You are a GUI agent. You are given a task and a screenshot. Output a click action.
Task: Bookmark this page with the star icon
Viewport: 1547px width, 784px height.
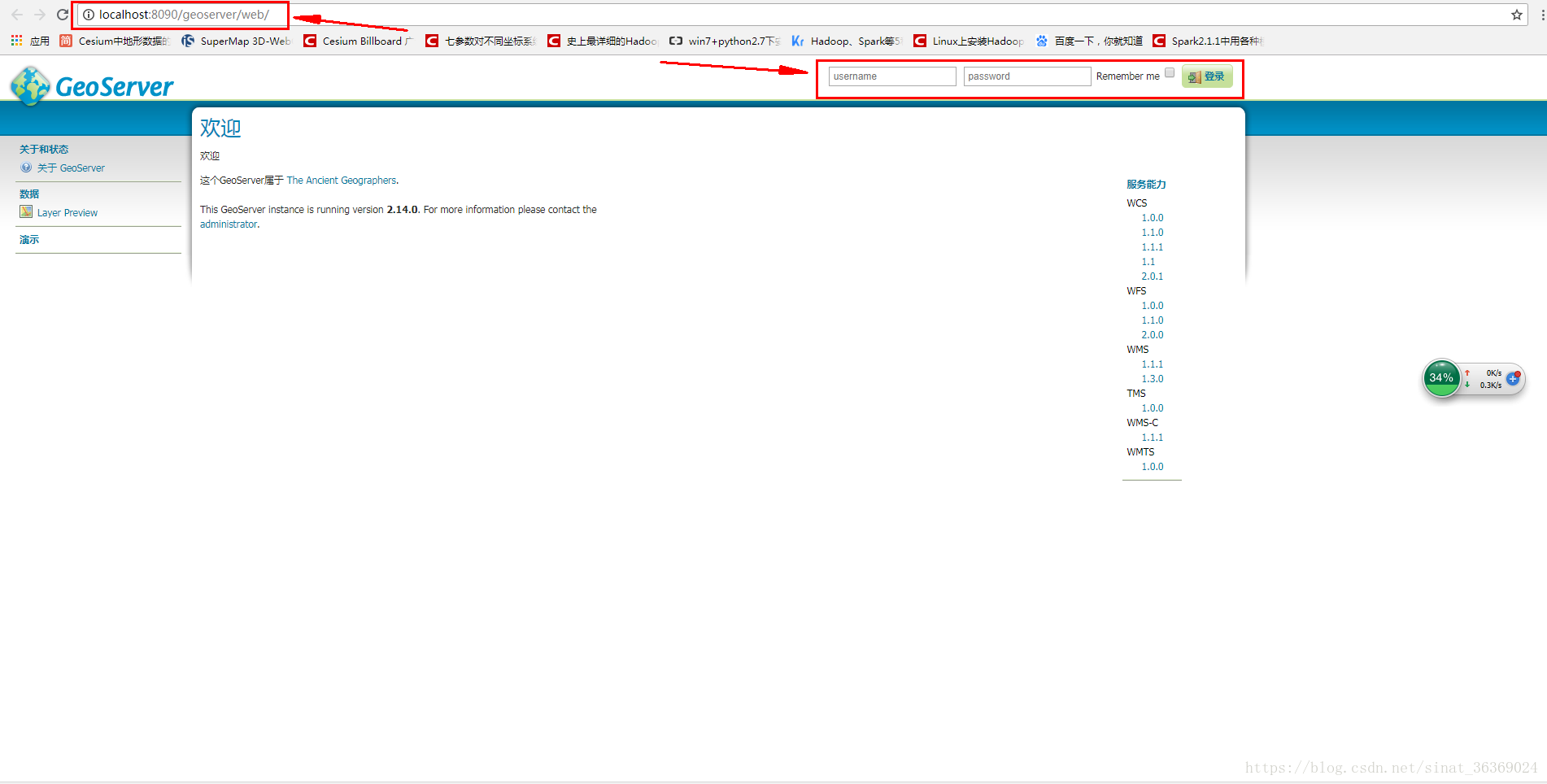coord(1517,15)
